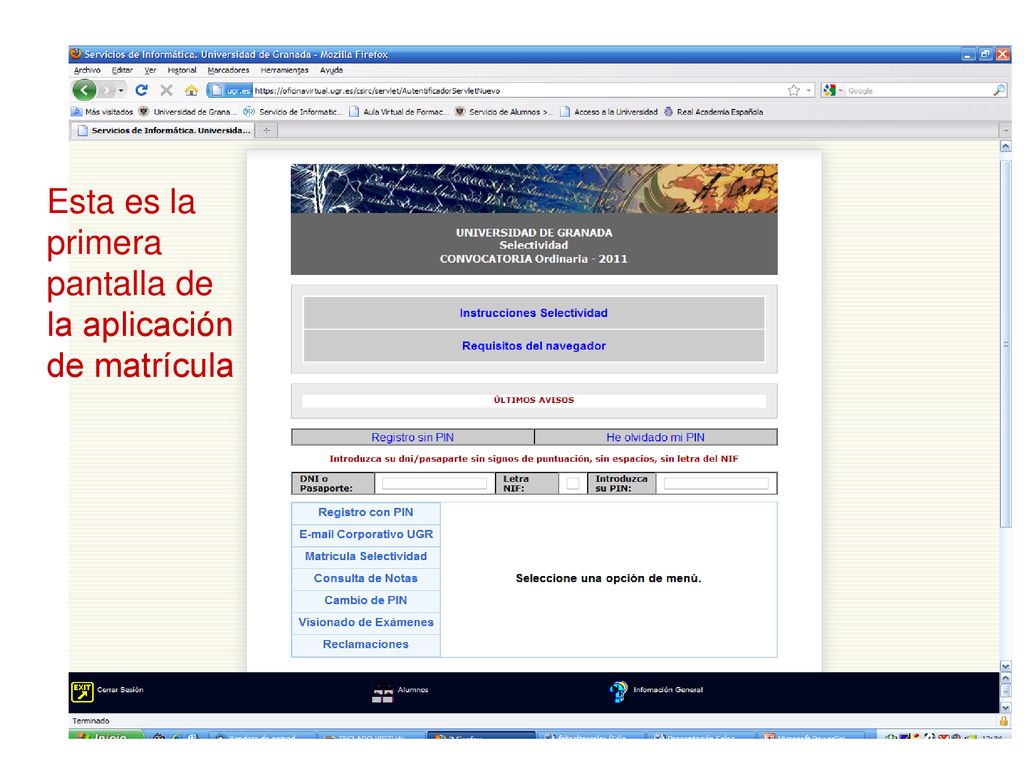Click the Cerrar Sesión exit icon

[x=82, y=692]
